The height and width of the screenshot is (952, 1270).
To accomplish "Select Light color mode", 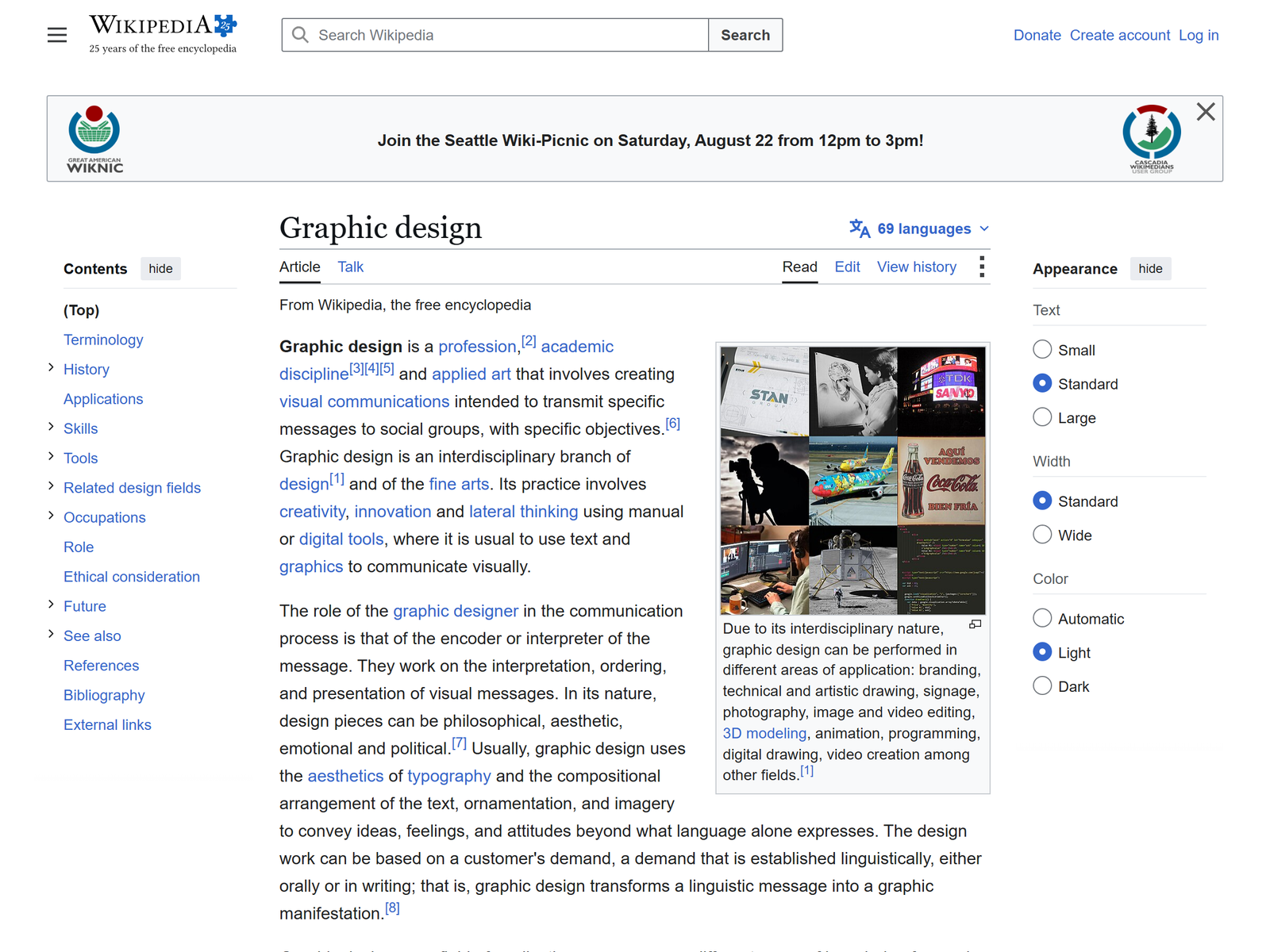I will pos(1042,652).
